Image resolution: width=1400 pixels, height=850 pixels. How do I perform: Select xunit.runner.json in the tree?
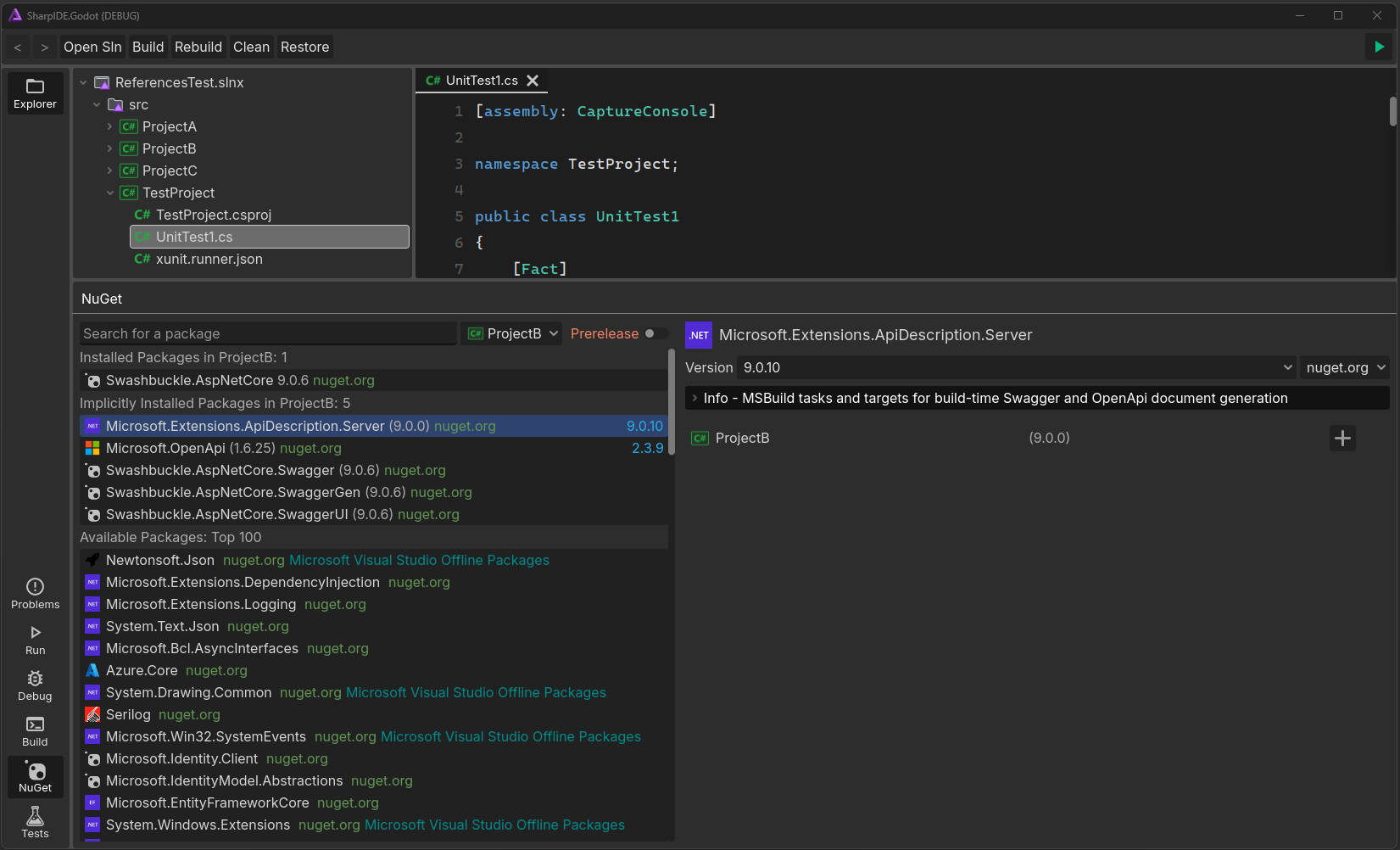coord(270,259)
